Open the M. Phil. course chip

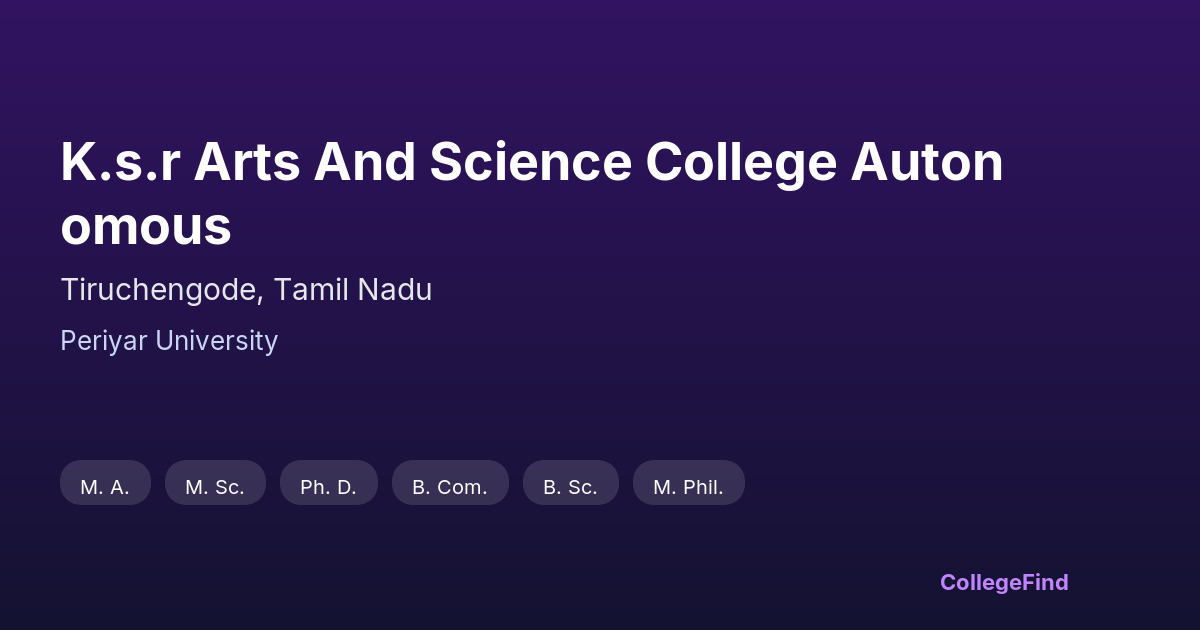[x=688, y=483]
